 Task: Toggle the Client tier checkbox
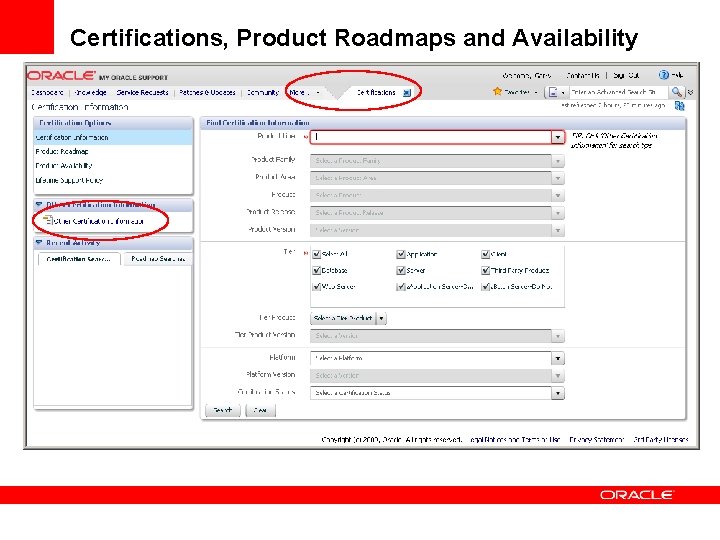point(485,254)
